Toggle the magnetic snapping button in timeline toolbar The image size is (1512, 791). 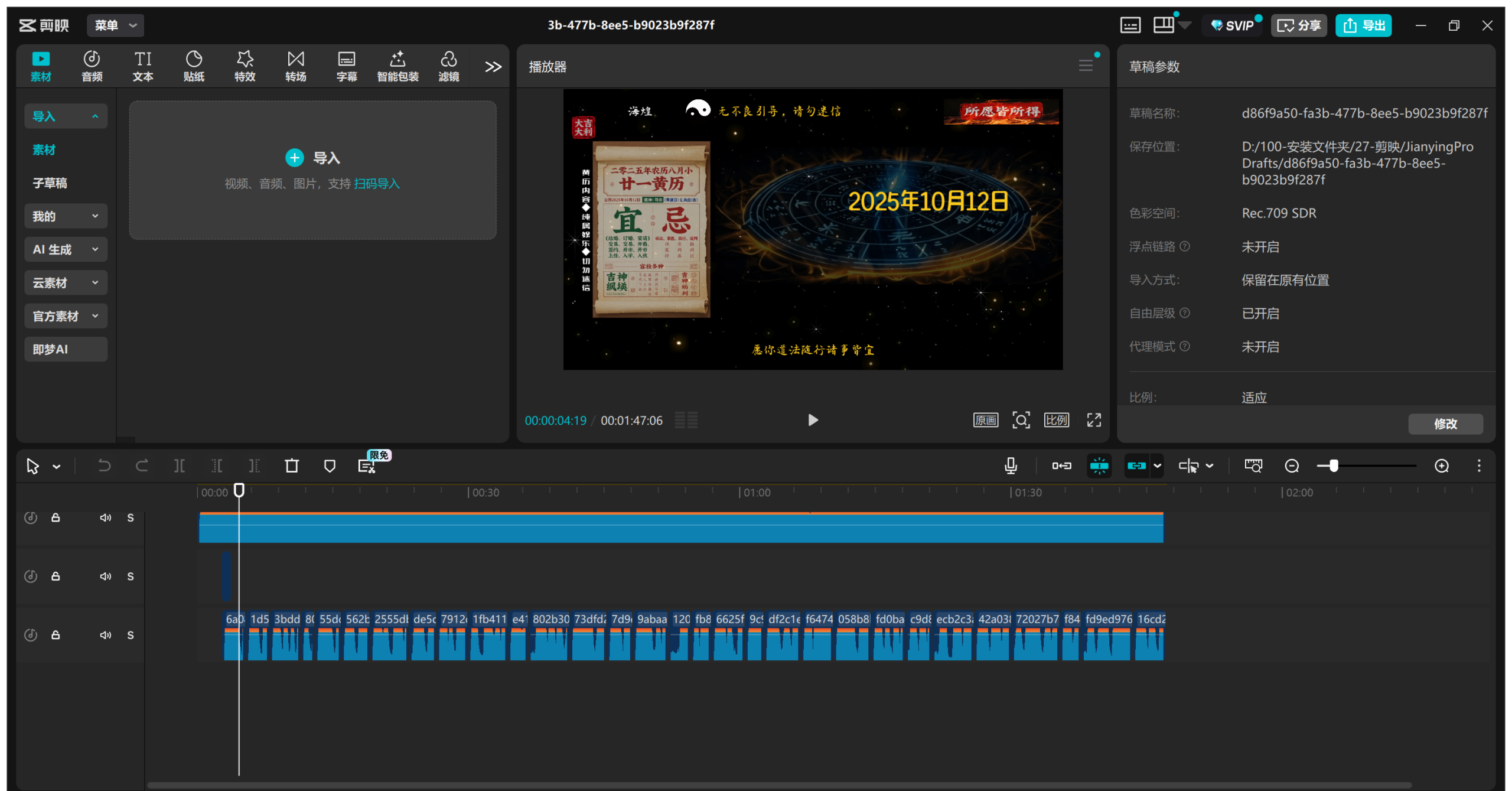point(1099,466)
